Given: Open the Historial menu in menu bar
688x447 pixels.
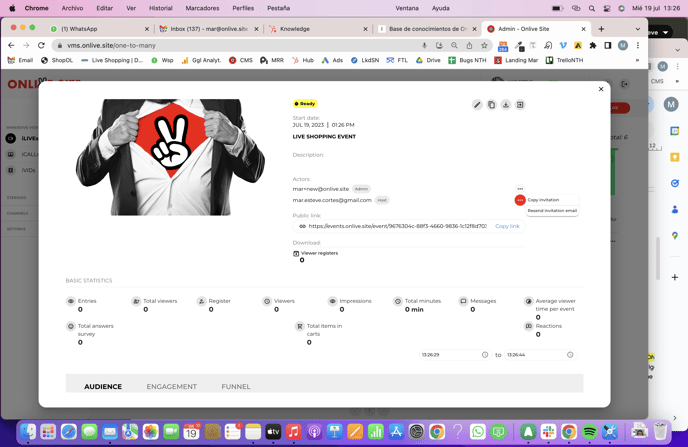Looking at the screenshot, I should point(161,8).
